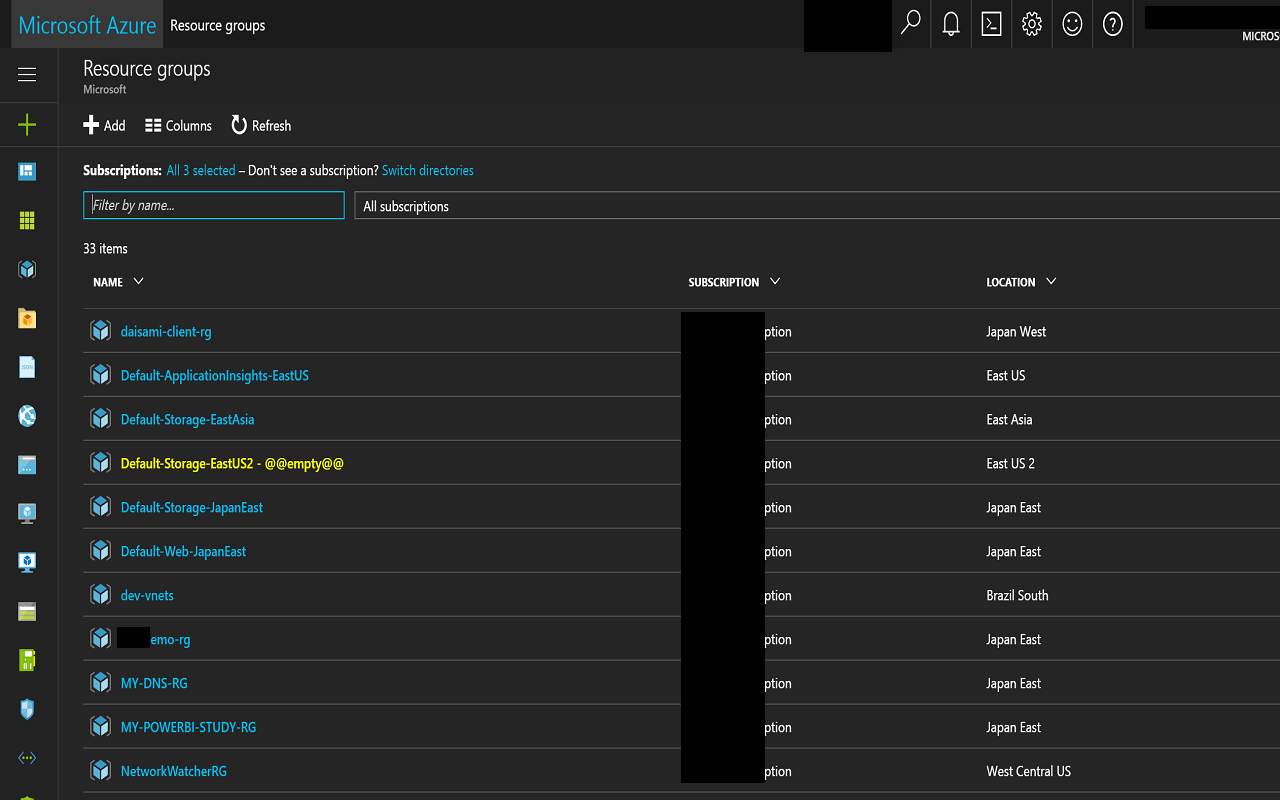Click the East US location cell
1280x800 pixels.
click(x=1006, y=376)
